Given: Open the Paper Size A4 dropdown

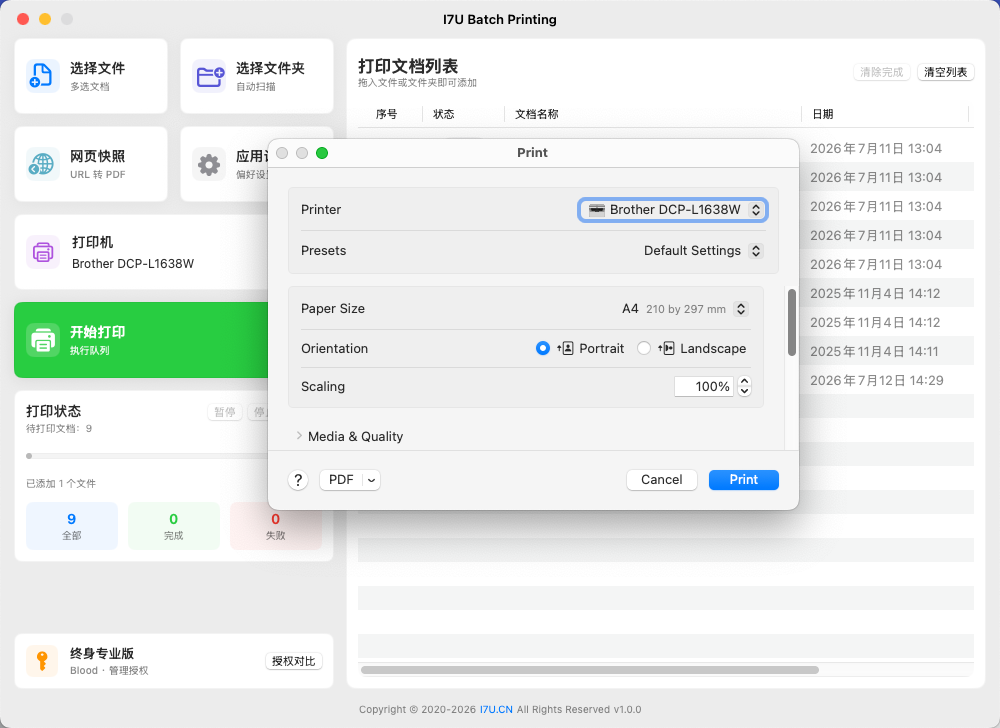Looking at the screenshot, I should pos(684,309).
